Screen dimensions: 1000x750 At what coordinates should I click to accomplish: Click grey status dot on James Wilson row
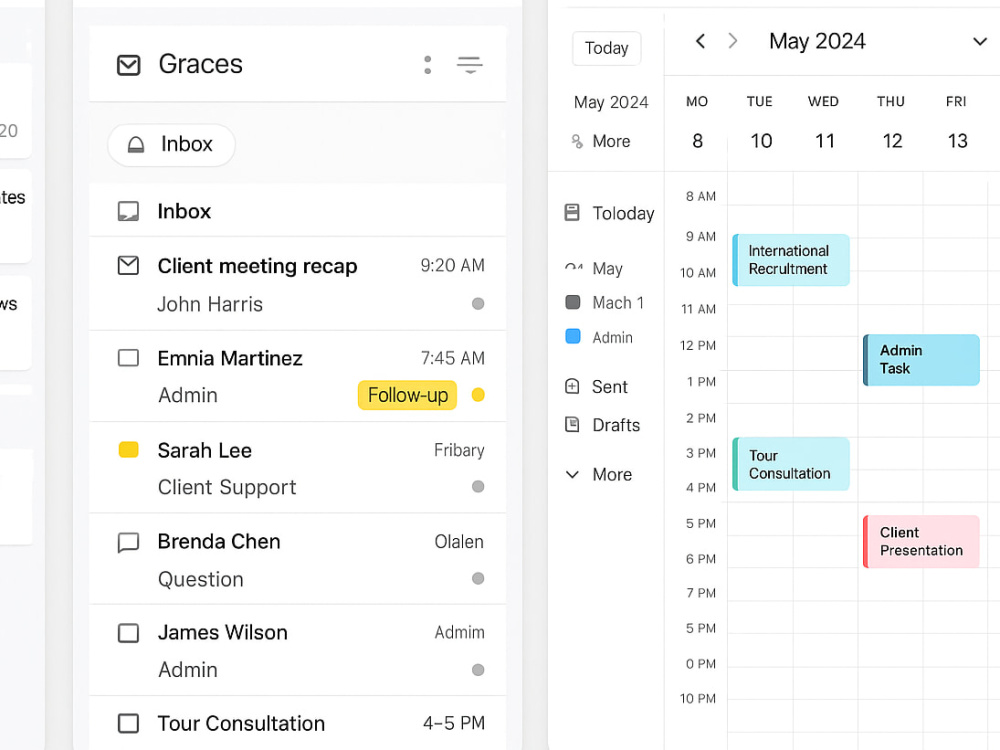pyautogui.click(x=478, y=670)
